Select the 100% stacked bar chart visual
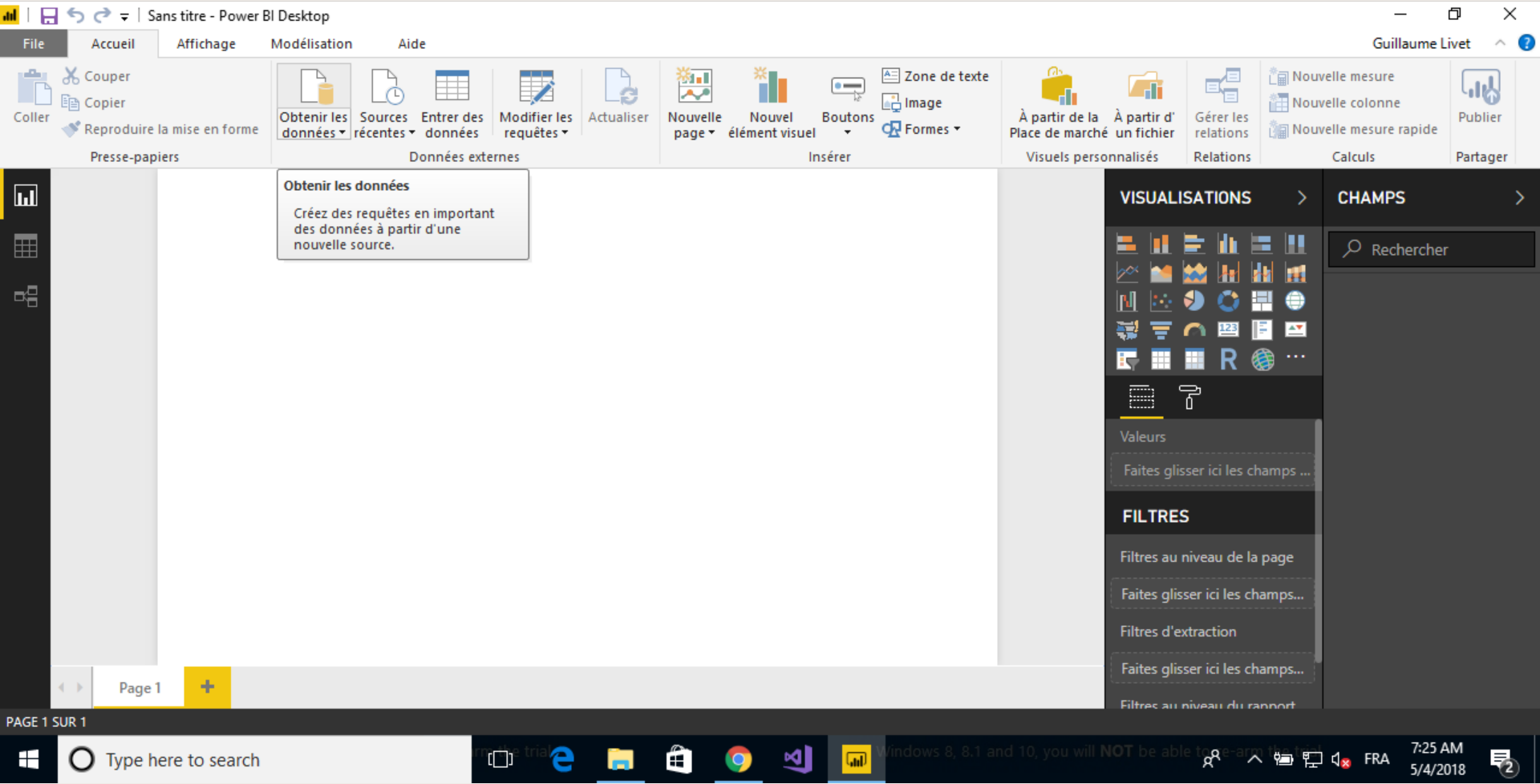This screenshot has height=784, width=1540. point(1262,244)
